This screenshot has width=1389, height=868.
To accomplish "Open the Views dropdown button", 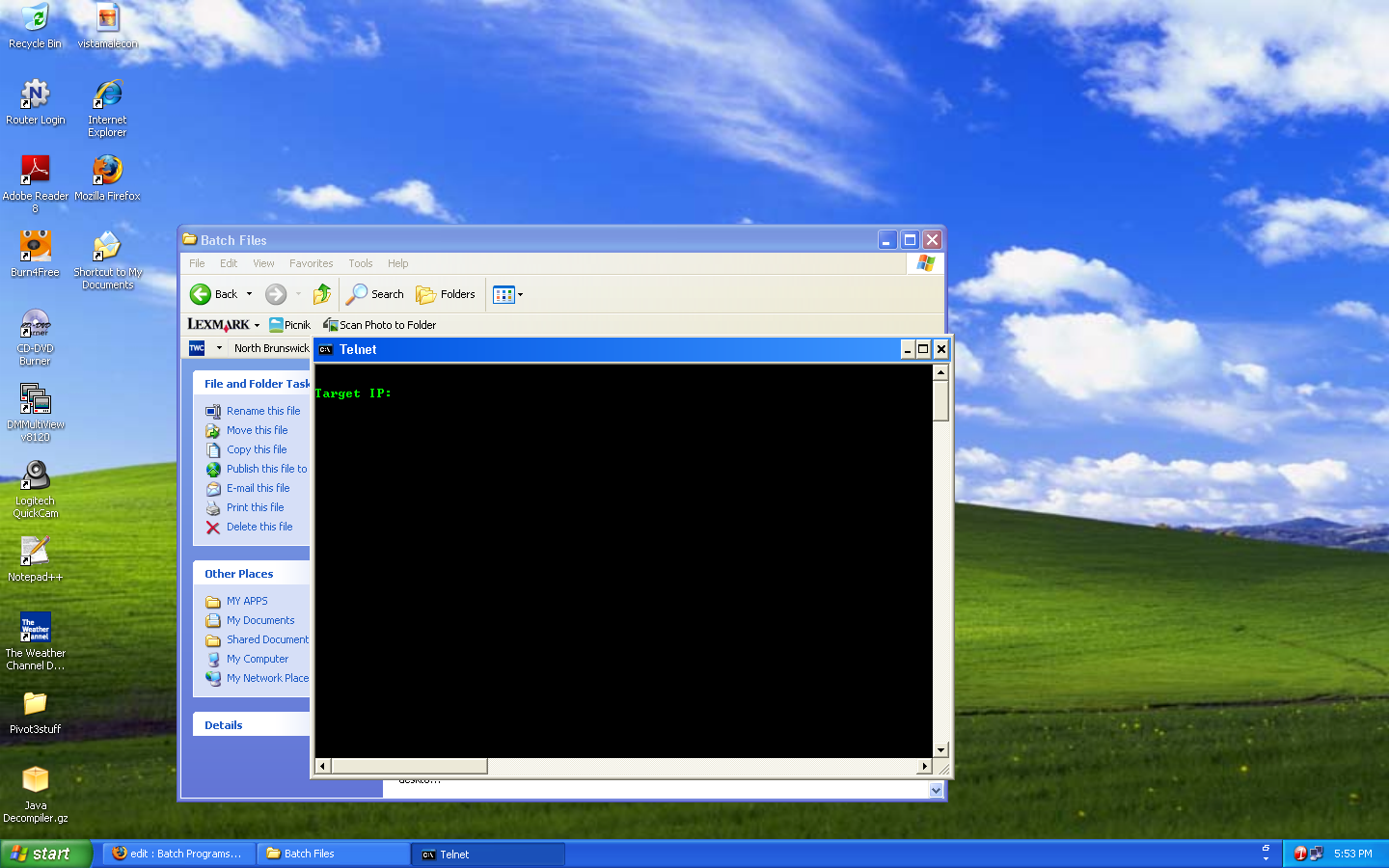I will click(508, 294).
